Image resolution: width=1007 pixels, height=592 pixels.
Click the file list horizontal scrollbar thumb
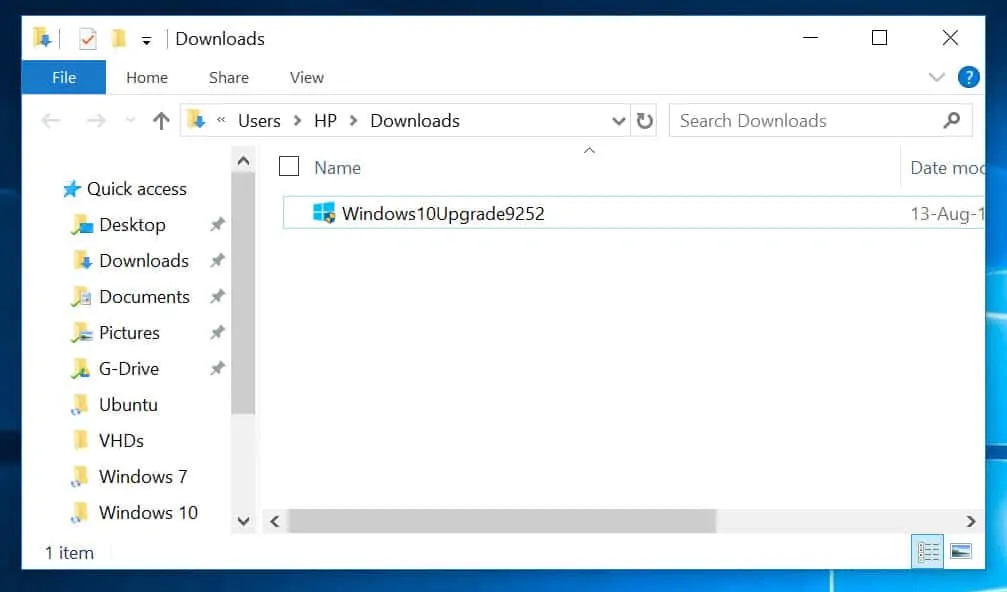(x=502, y=521)
